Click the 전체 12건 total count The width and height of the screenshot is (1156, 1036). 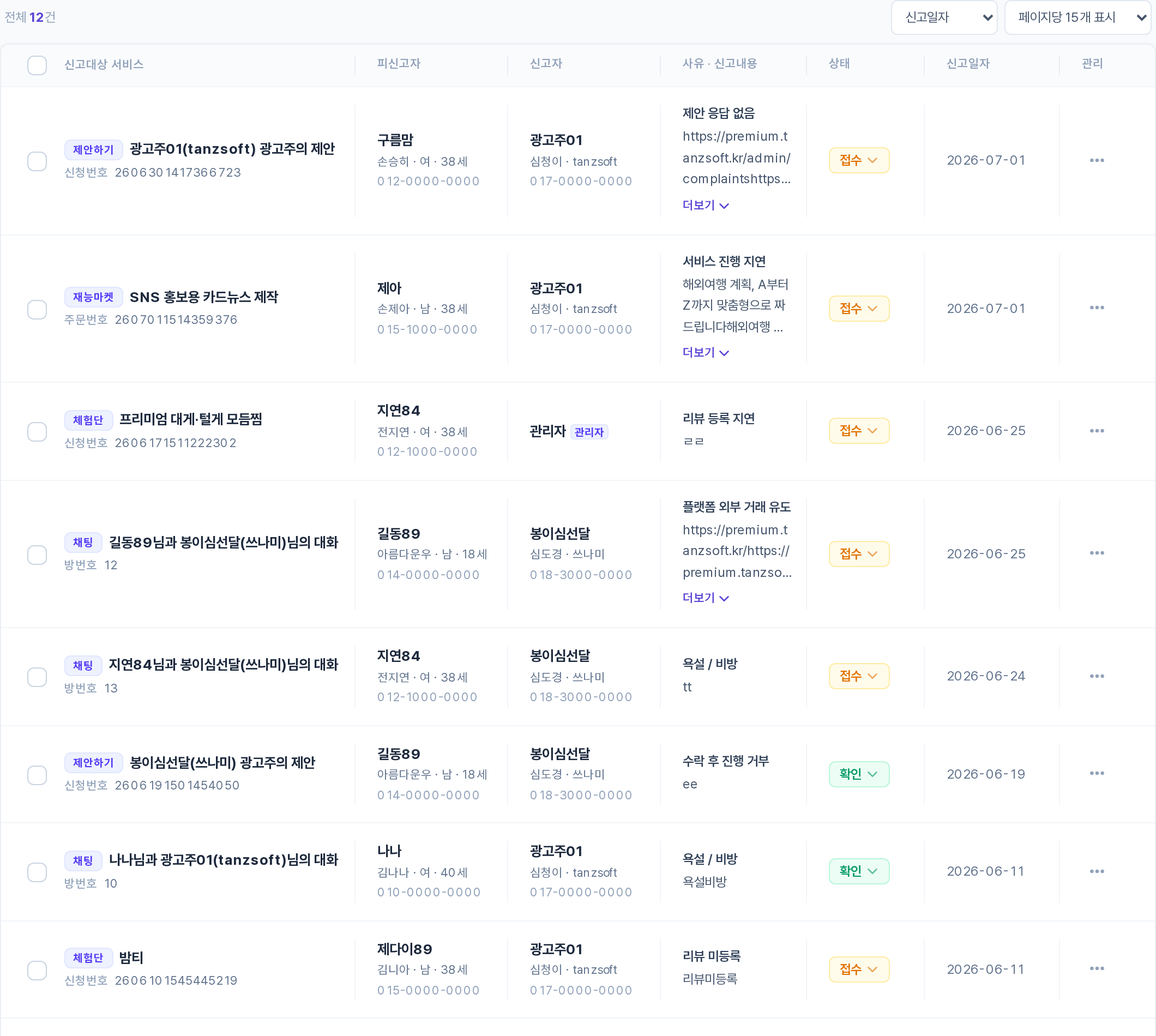[30, 17]
